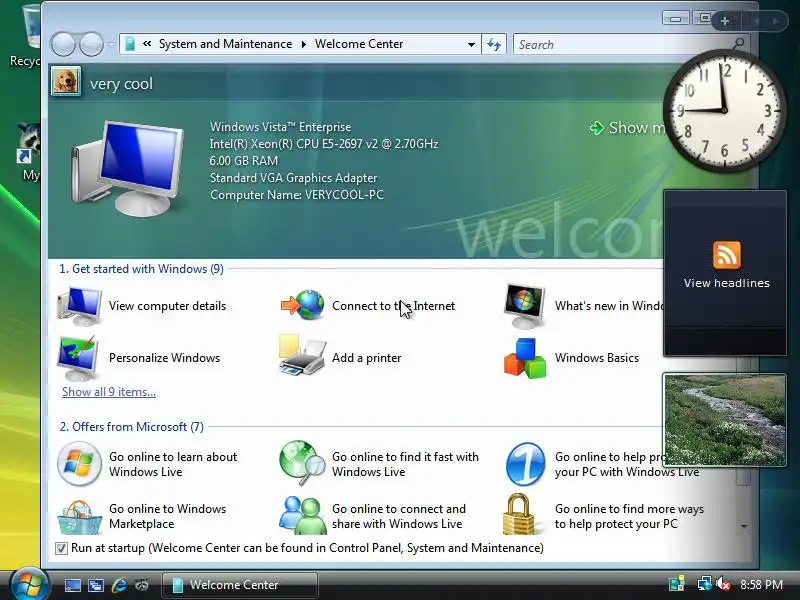Click the search magnifier icon
The height and width of the screenshot is (600, 800).
738,44
